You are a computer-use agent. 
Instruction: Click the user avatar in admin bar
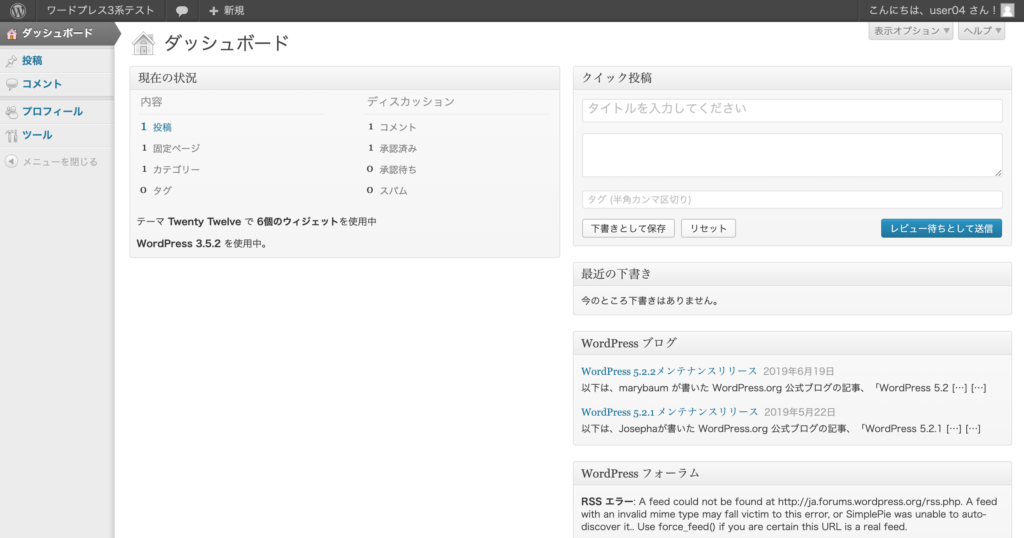[x=1008, y=10]
